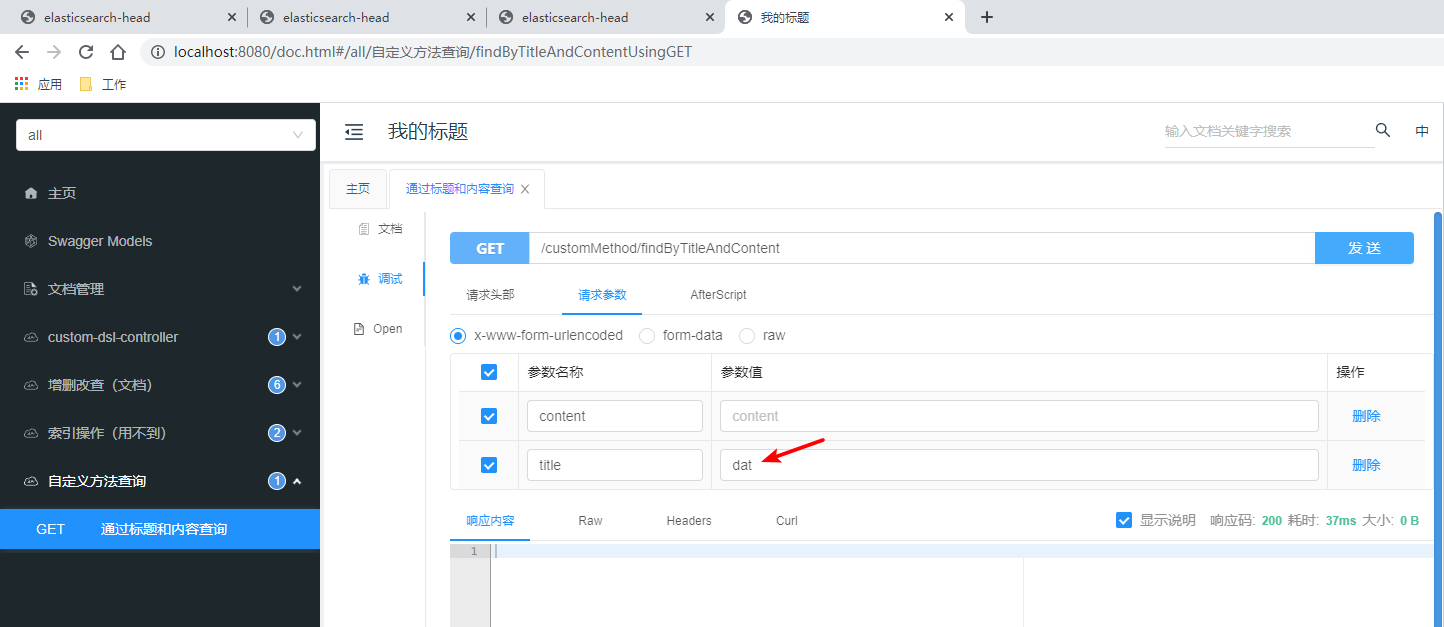
Task: Open the 应用 apps grid bookmark
Action: click(x=39, y=84)
